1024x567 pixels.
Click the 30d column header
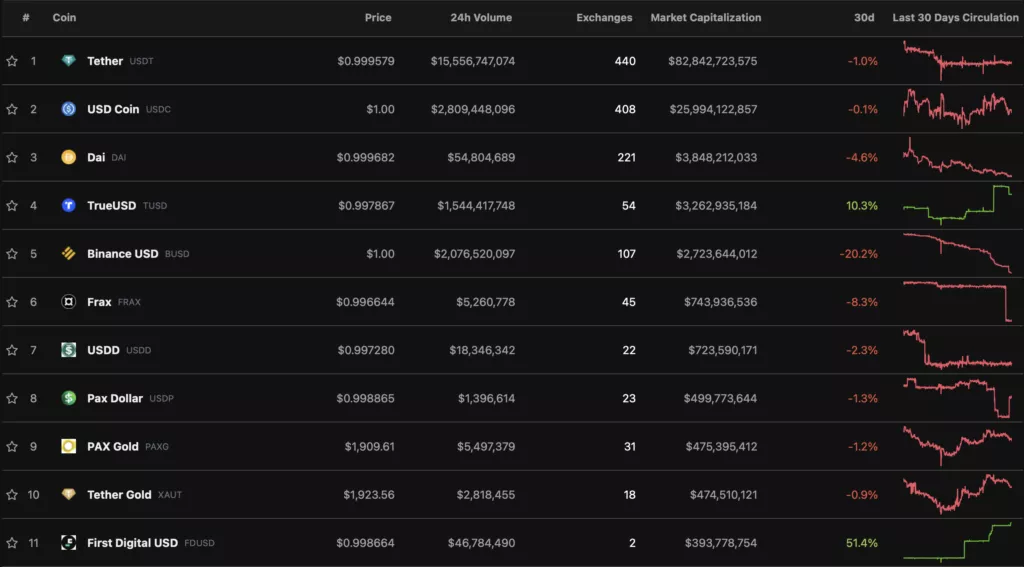pos(866,17)
